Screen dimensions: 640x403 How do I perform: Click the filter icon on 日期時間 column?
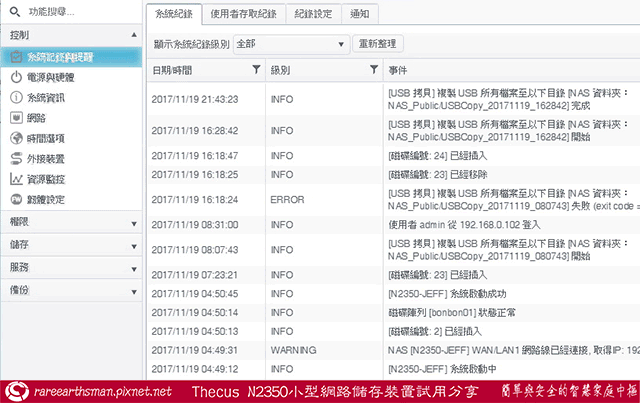[x=257, y=70]
